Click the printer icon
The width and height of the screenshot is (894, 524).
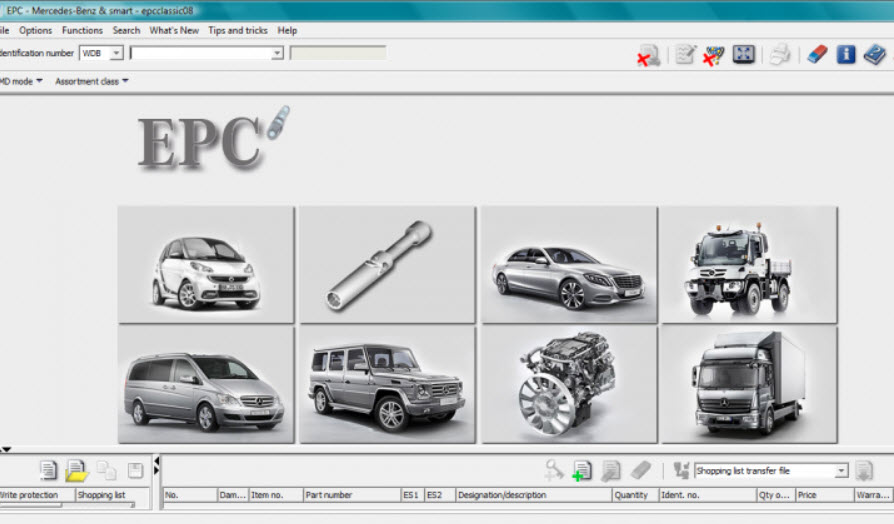[x=779, y=55]
